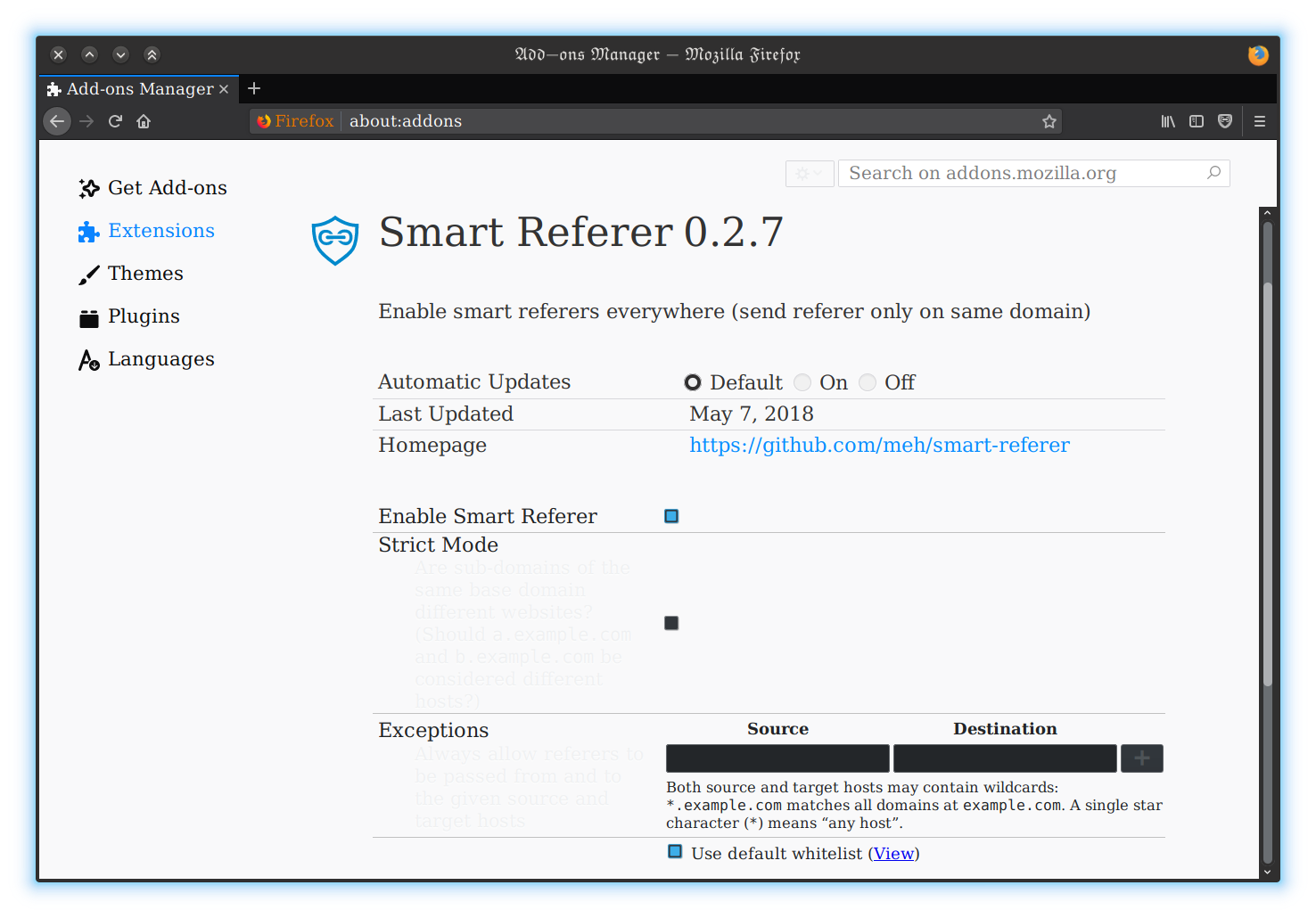Click the Last Updated date May 7, 2018
Image resolution: width=1316 pixels, height=918 pixels.
[x=751, y=414]
